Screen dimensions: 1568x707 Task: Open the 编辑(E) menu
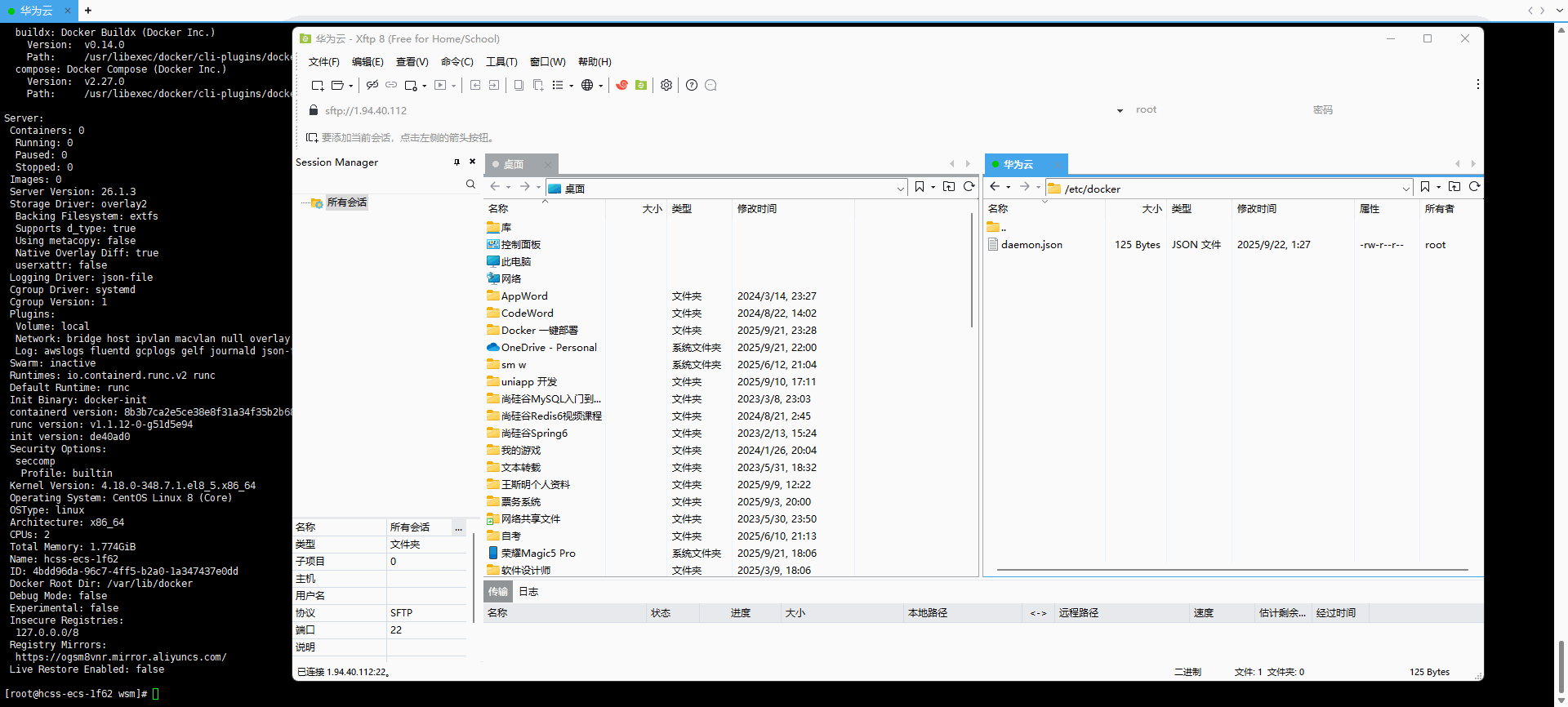click(x=367, y=62)
